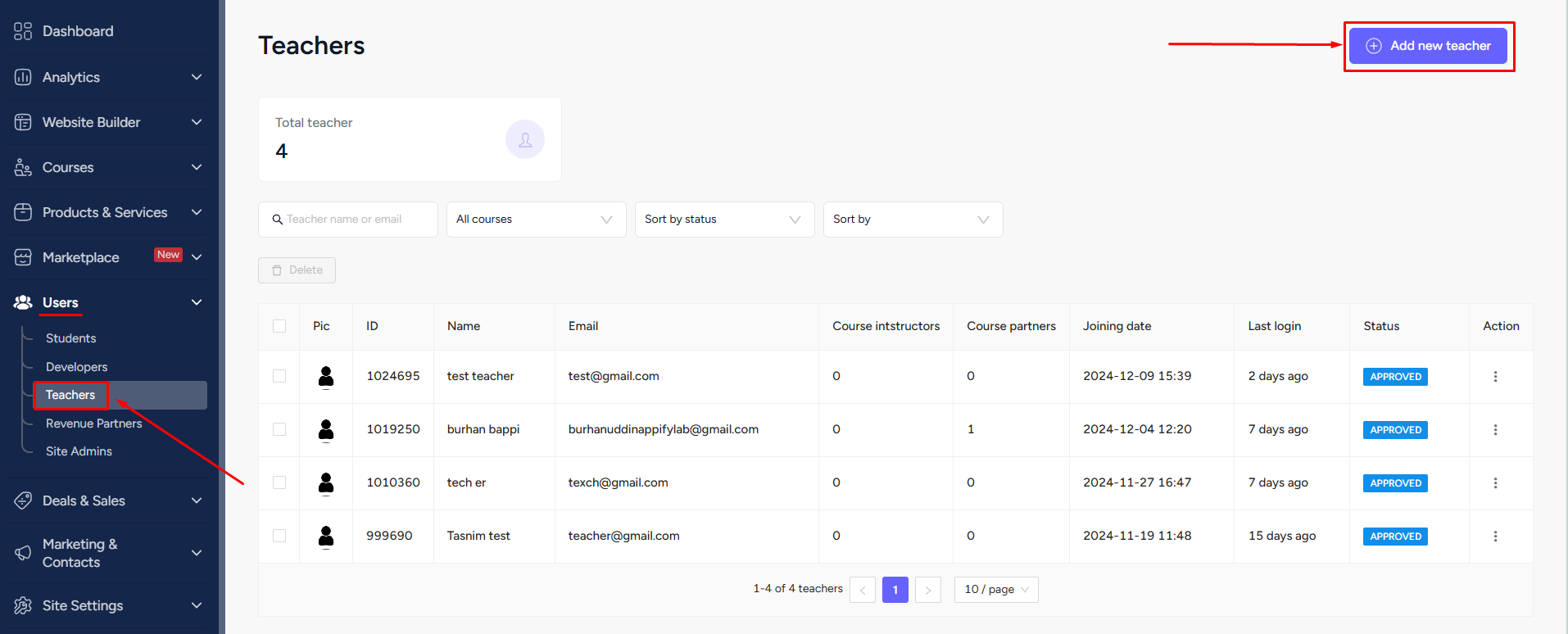Viewport: 1568px width, 634px height.
Task: Click burhan bappi's avatar icon
Action: 326,430
